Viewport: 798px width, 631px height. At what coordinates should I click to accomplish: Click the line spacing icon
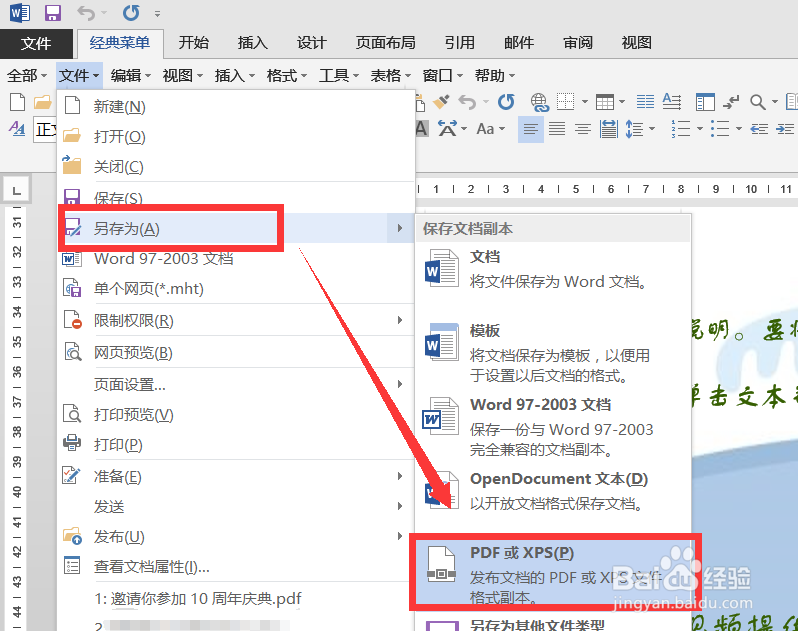click(634, 129)
